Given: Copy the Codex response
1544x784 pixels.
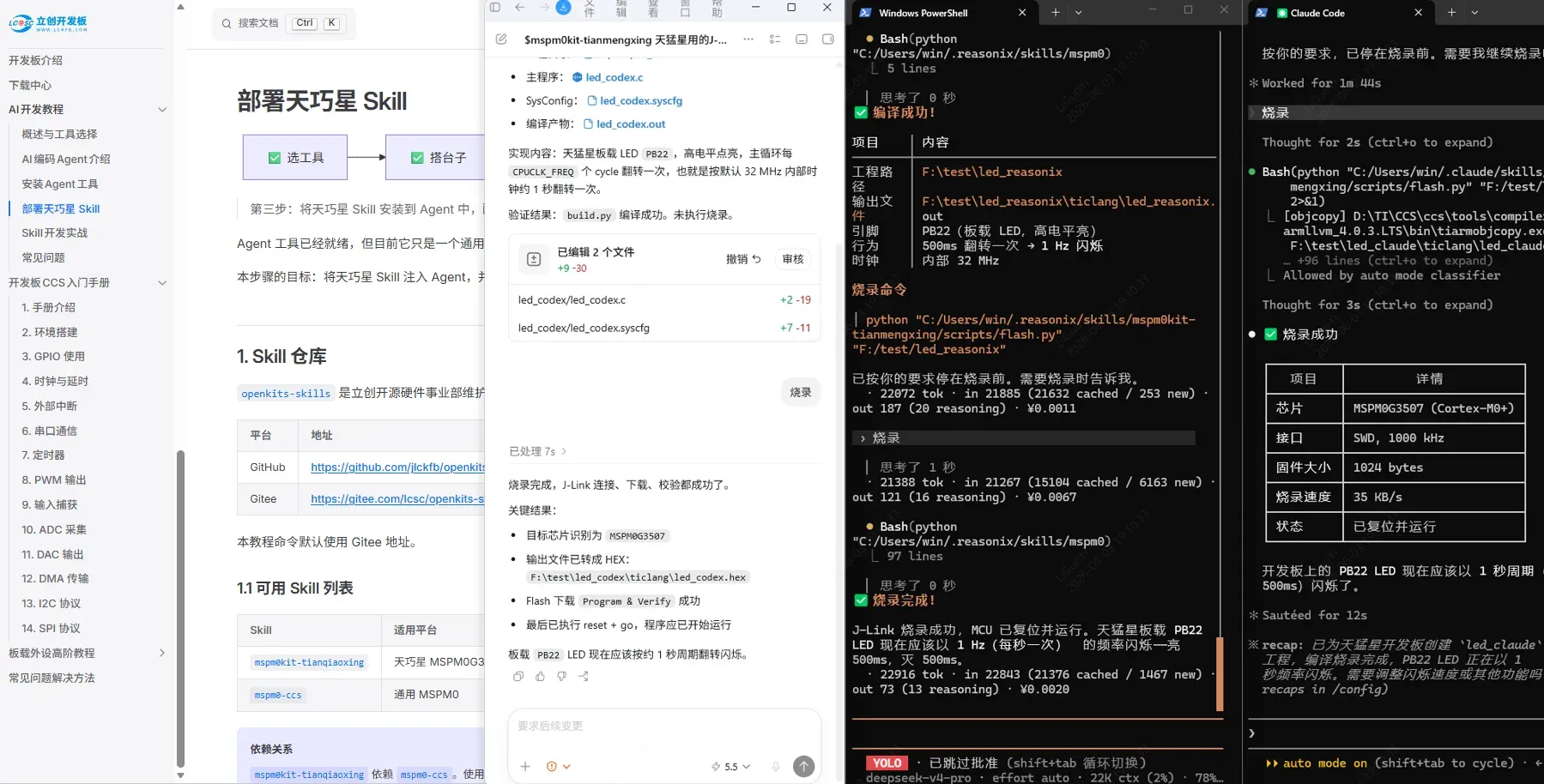Looking at the screenshot, I should [518, 676].
